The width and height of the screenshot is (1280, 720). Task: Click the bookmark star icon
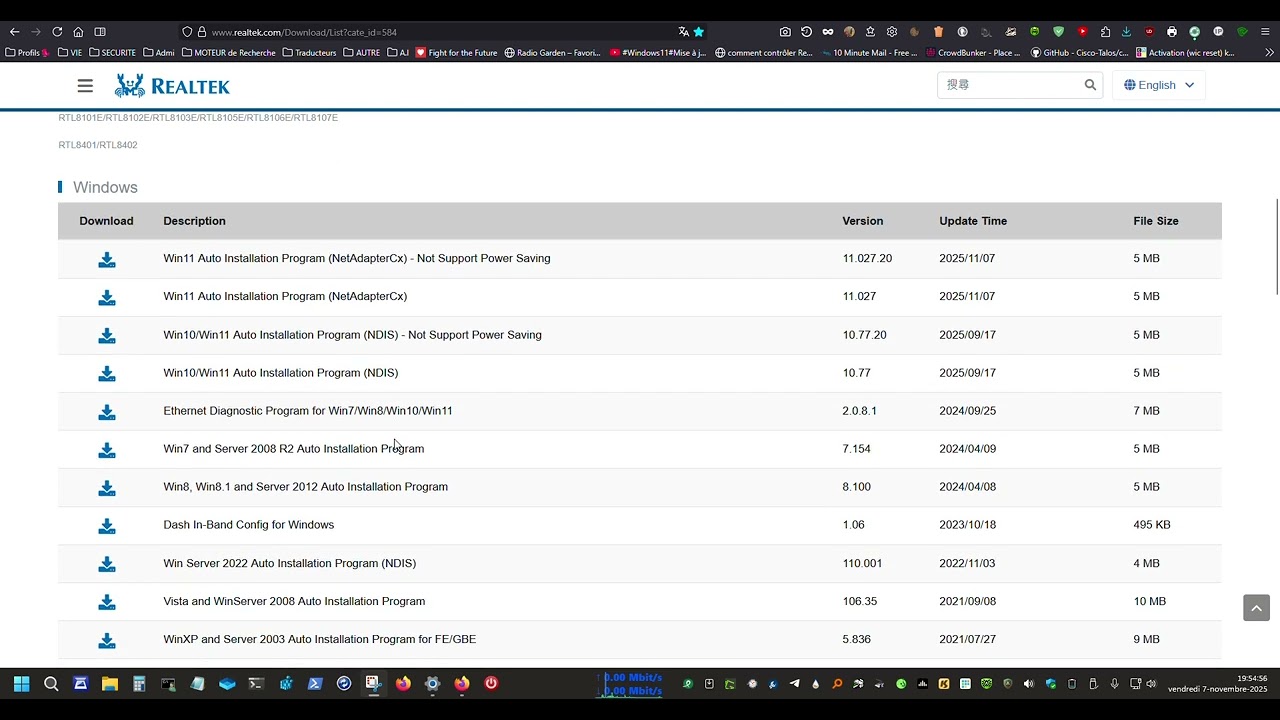699,32
